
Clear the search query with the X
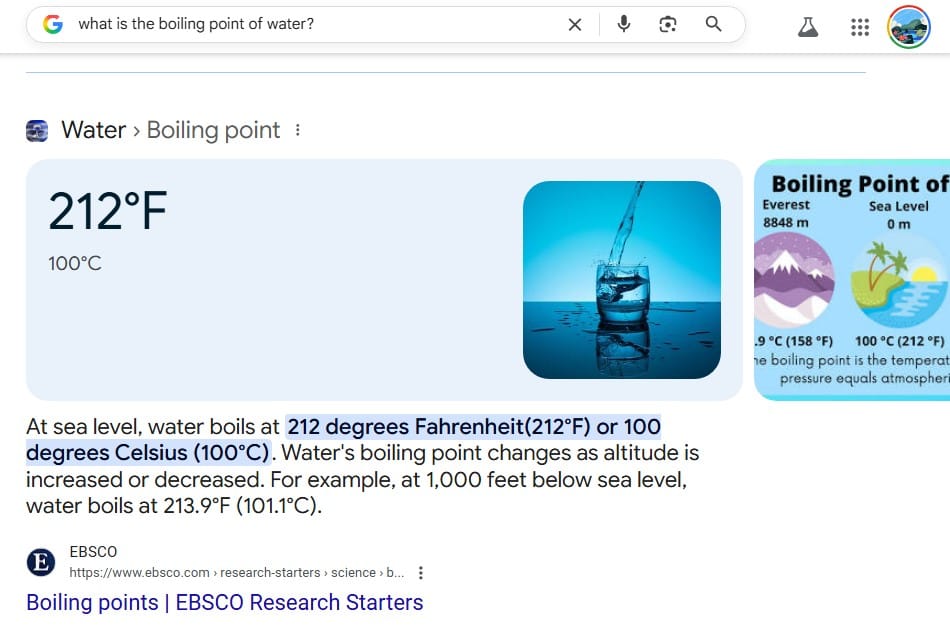tap(575, 24)
